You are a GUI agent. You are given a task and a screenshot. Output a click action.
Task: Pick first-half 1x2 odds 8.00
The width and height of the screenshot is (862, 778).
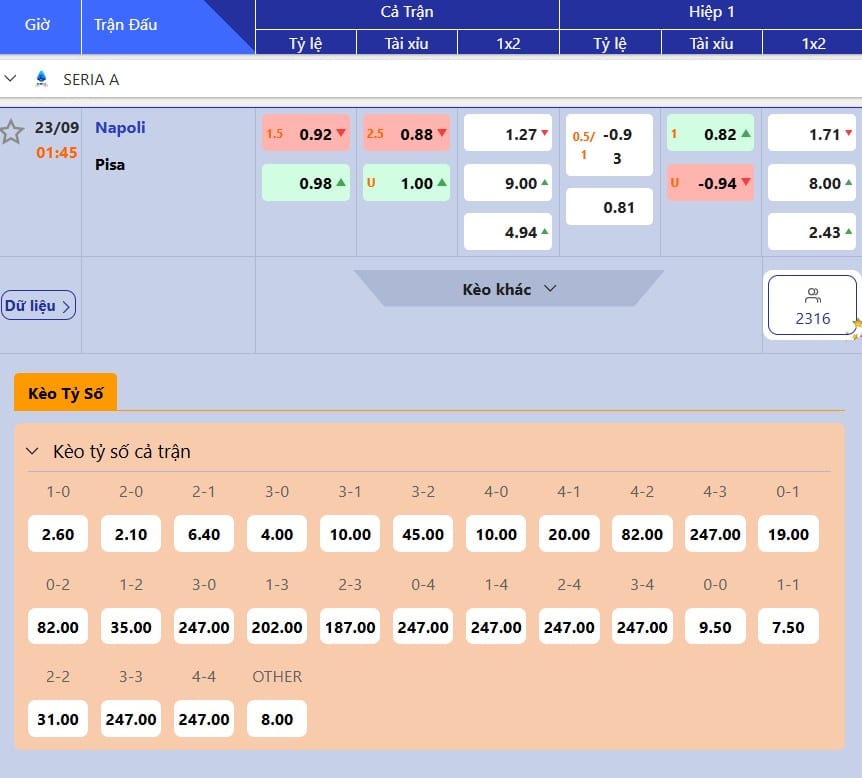tap(812, 183)
